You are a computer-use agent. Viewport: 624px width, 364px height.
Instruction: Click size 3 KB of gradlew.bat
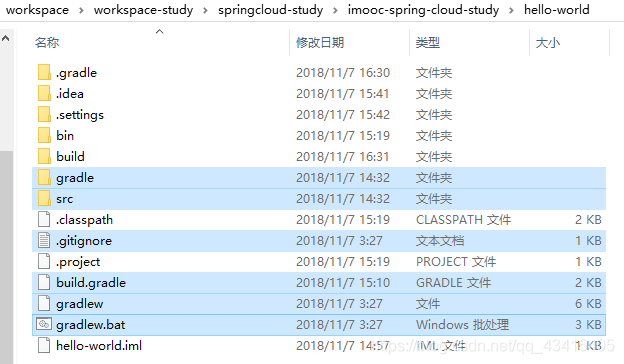tap(588, 325)
